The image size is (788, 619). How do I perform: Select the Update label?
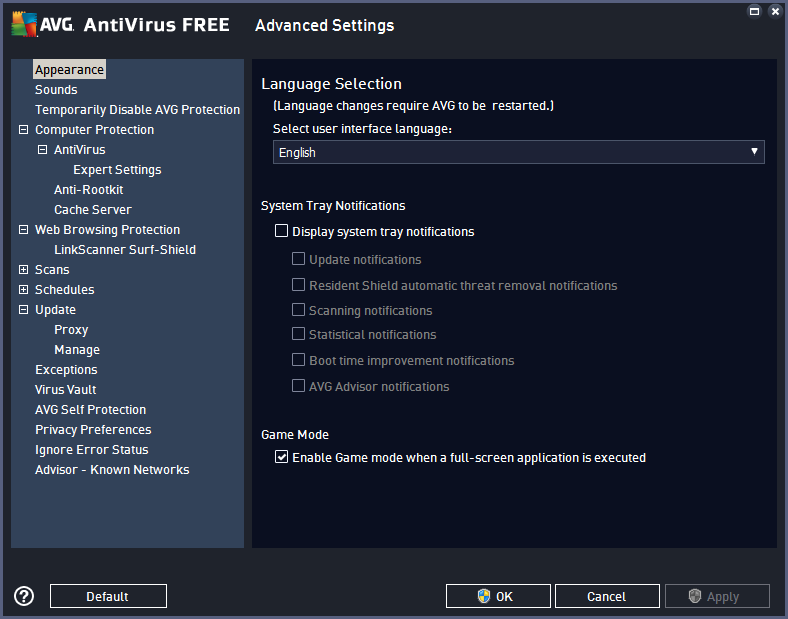55,310
